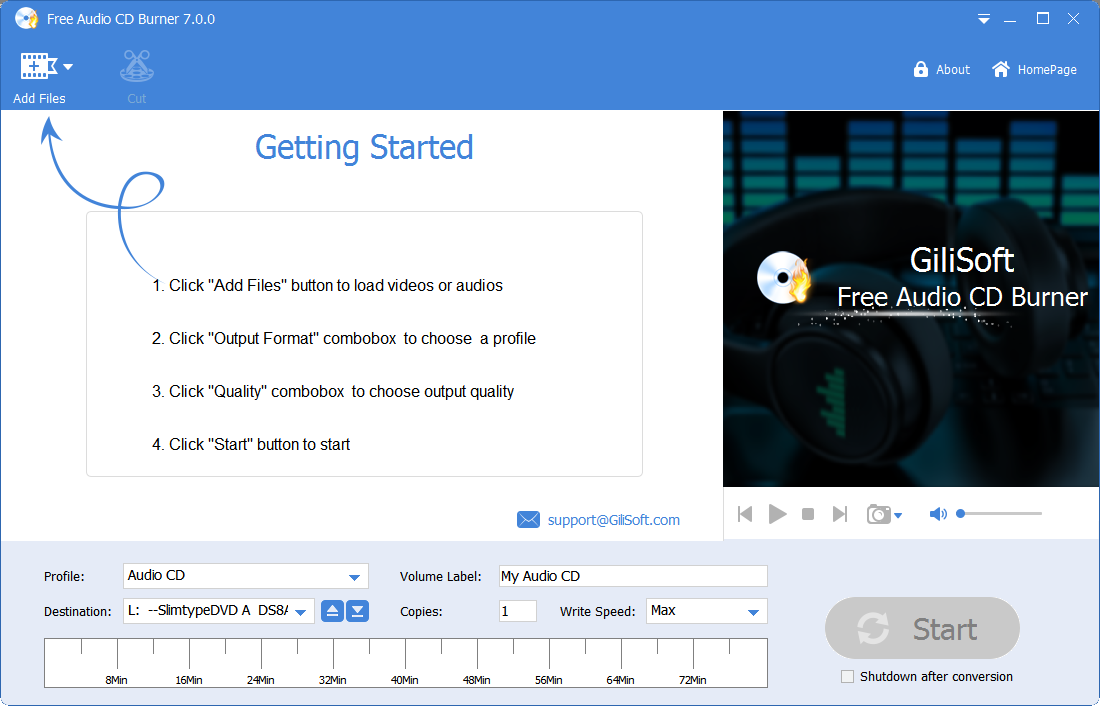The image size is (1100, 706).
Task: Click the 24Min ruler label
Action: 261,680
